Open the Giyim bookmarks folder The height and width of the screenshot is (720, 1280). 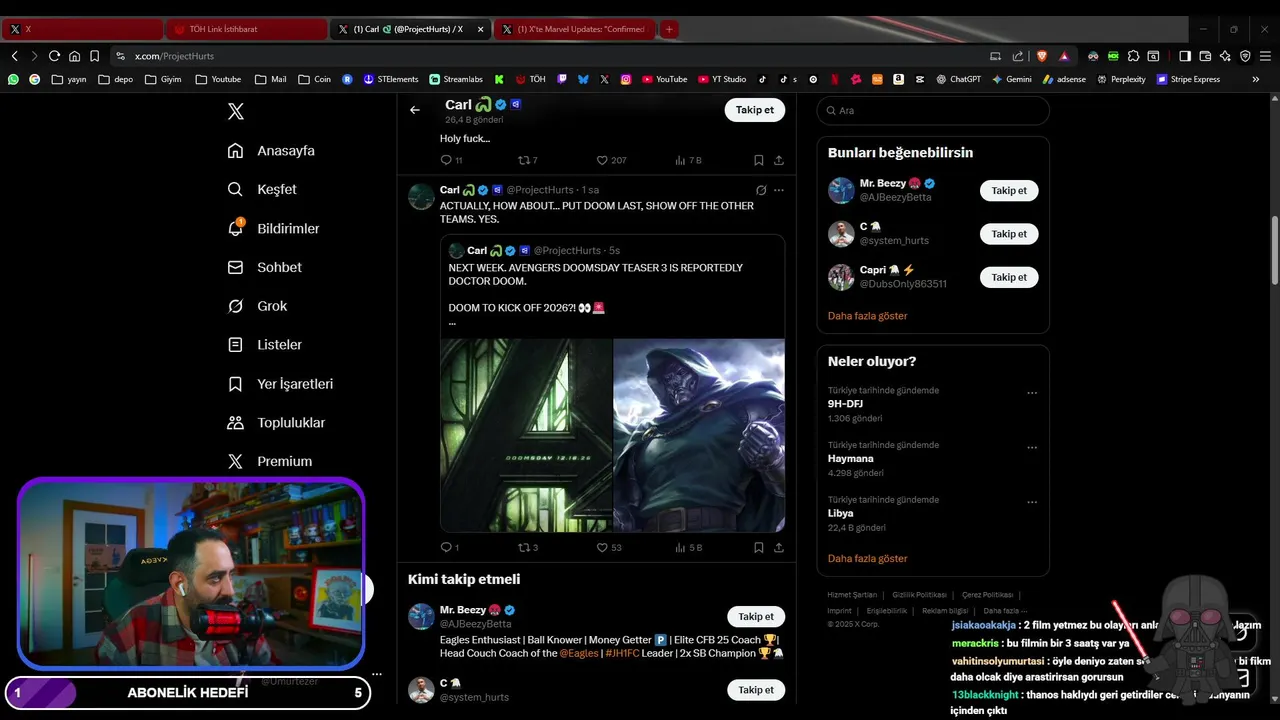coord(164,79)
